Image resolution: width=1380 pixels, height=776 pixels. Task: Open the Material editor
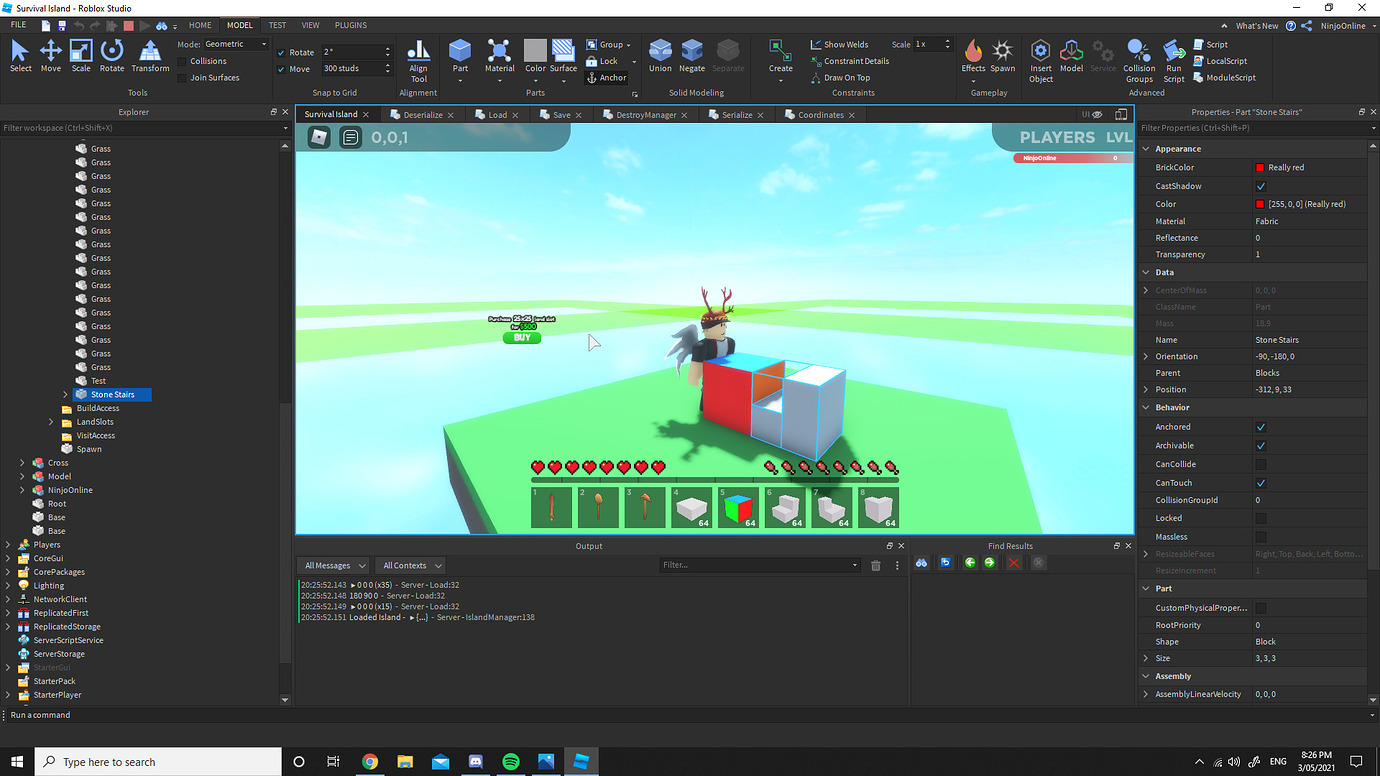pos(499,57)
